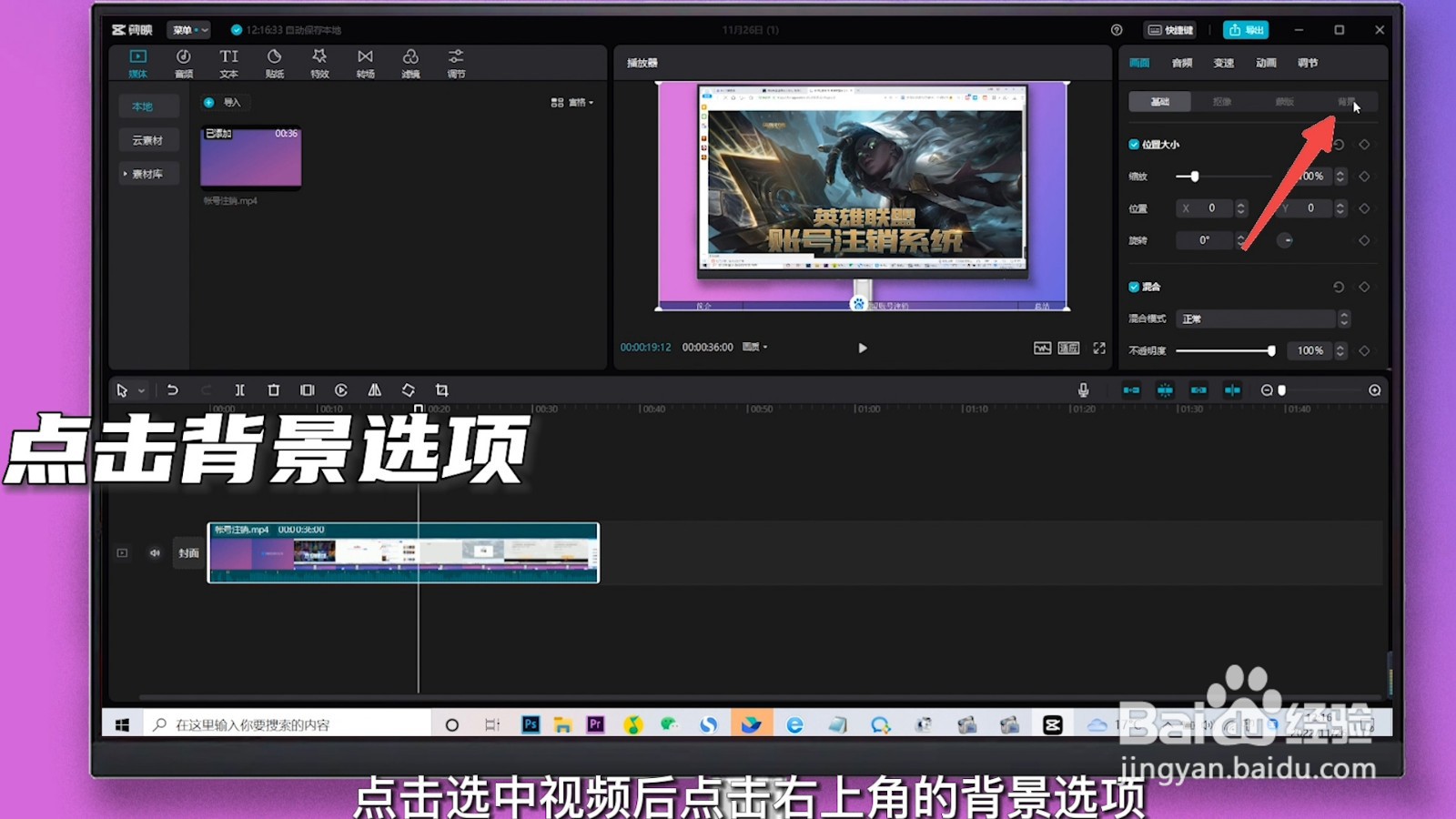Click the rotate clip tool
The width and height of the screenshot is (1456, 819).
pyautogui.click(x=408, y=390)
